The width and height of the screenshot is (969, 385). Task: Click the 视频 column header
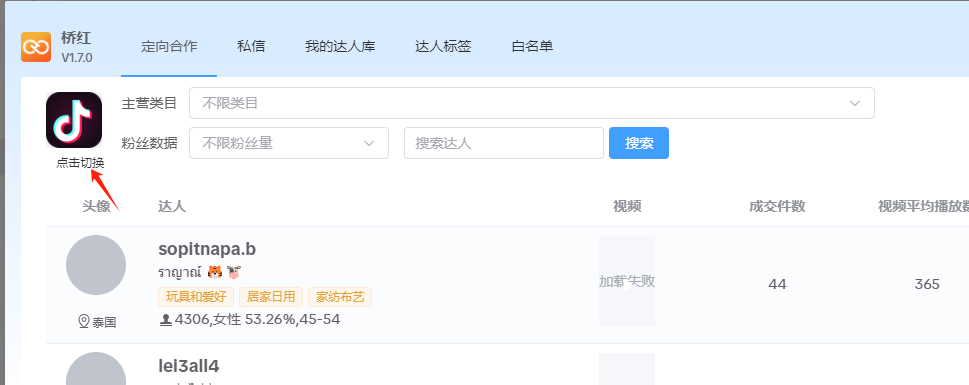coord(627,206)
